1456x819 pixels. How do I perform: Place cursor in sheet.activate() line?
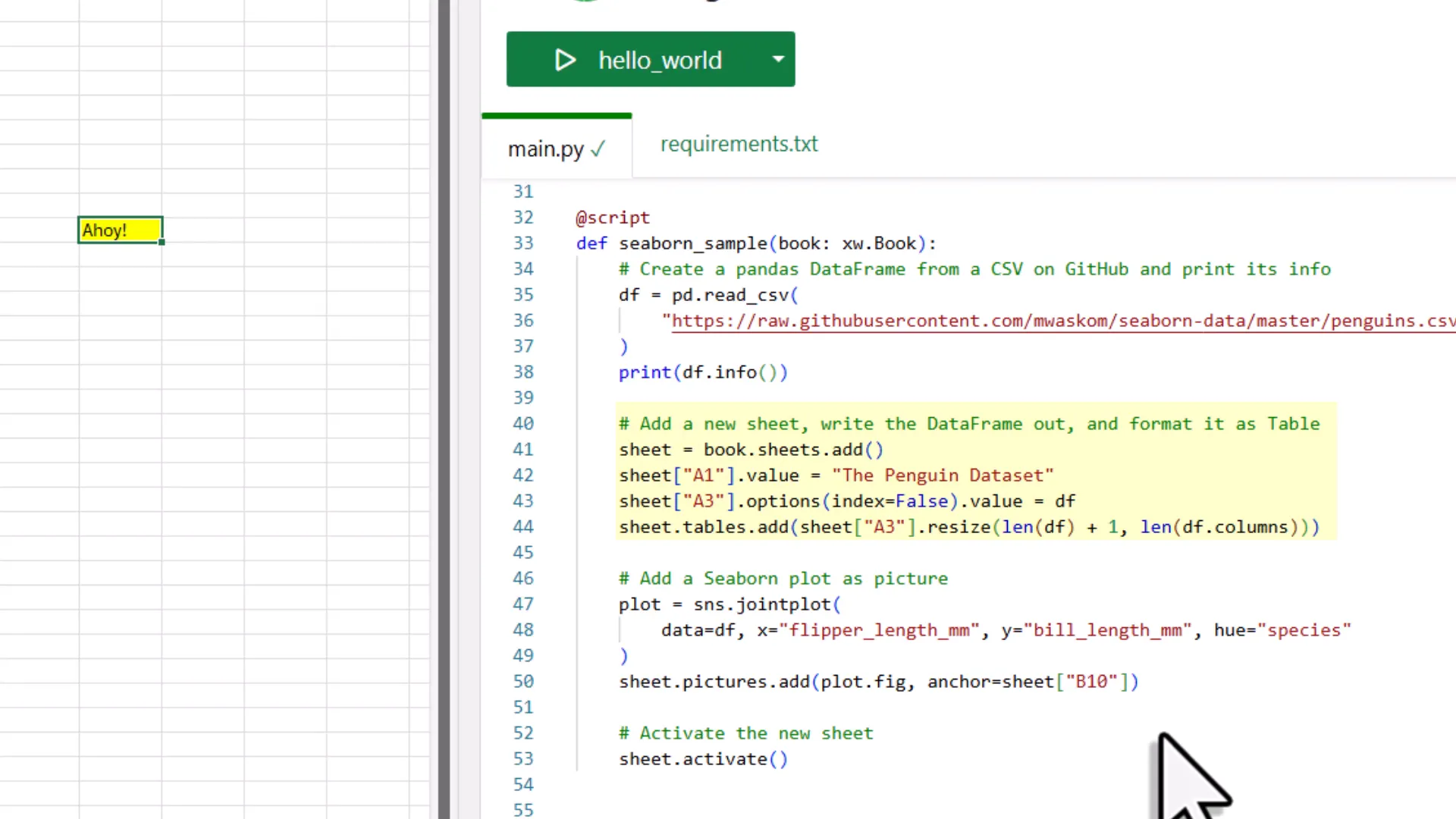point(703,759)
